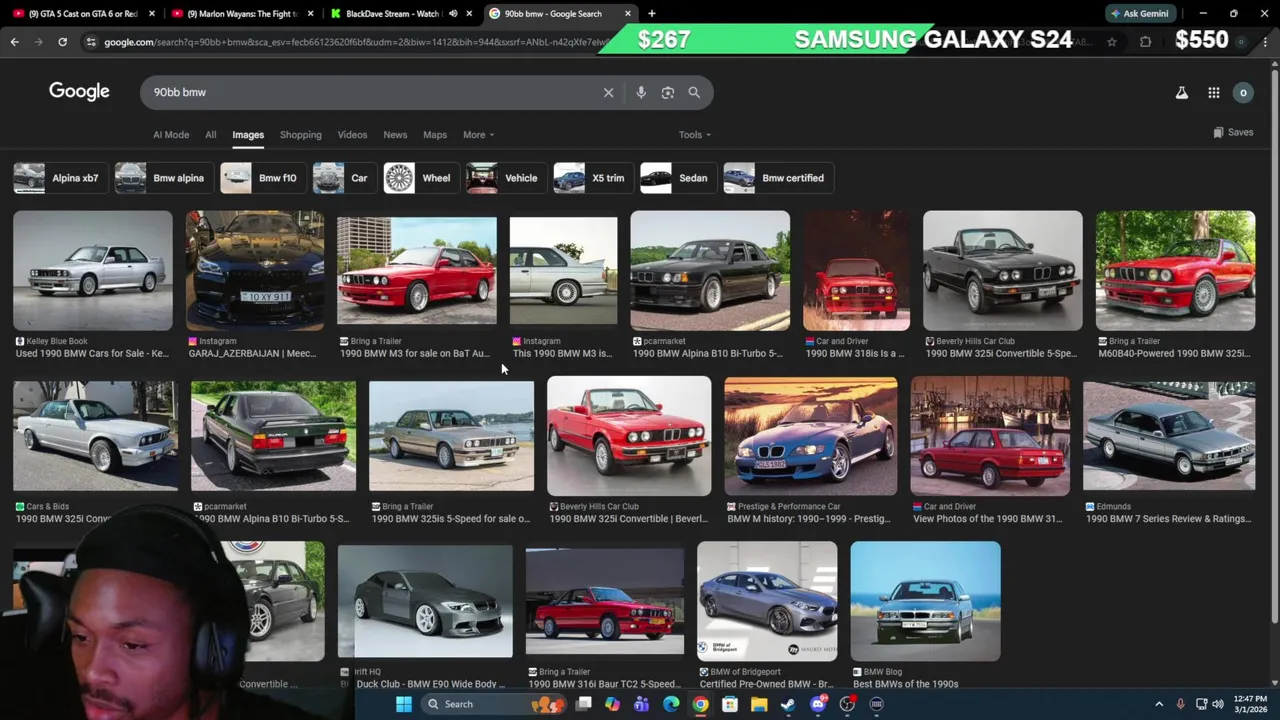
Task: Open the GARAJ_AZERBAIJAN Instagram image
Action: click(254, 270)
